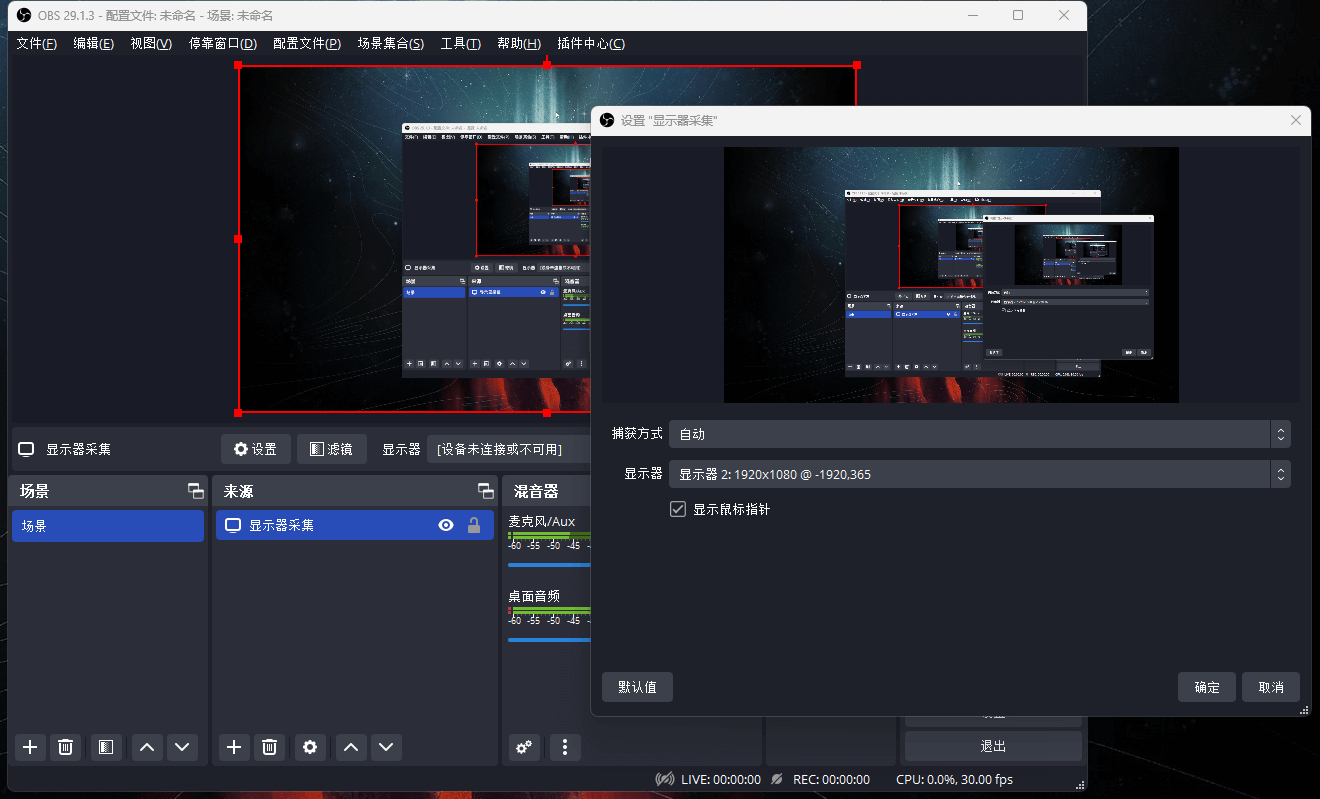
Task: Open scene filters icon in 场景 panel
Action: 106,747
